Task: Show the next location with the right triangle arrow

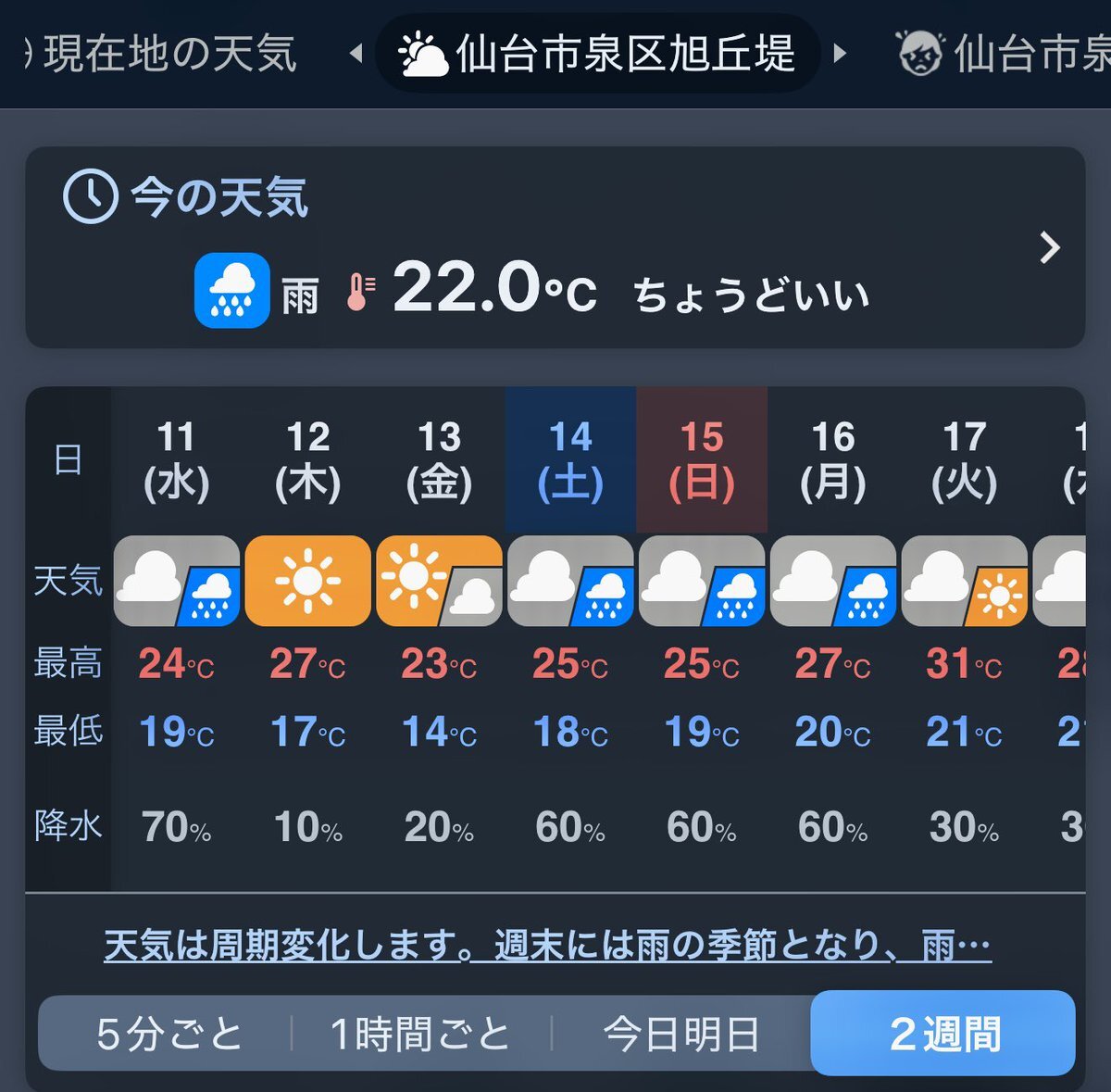Action: [x=840, y=54]
